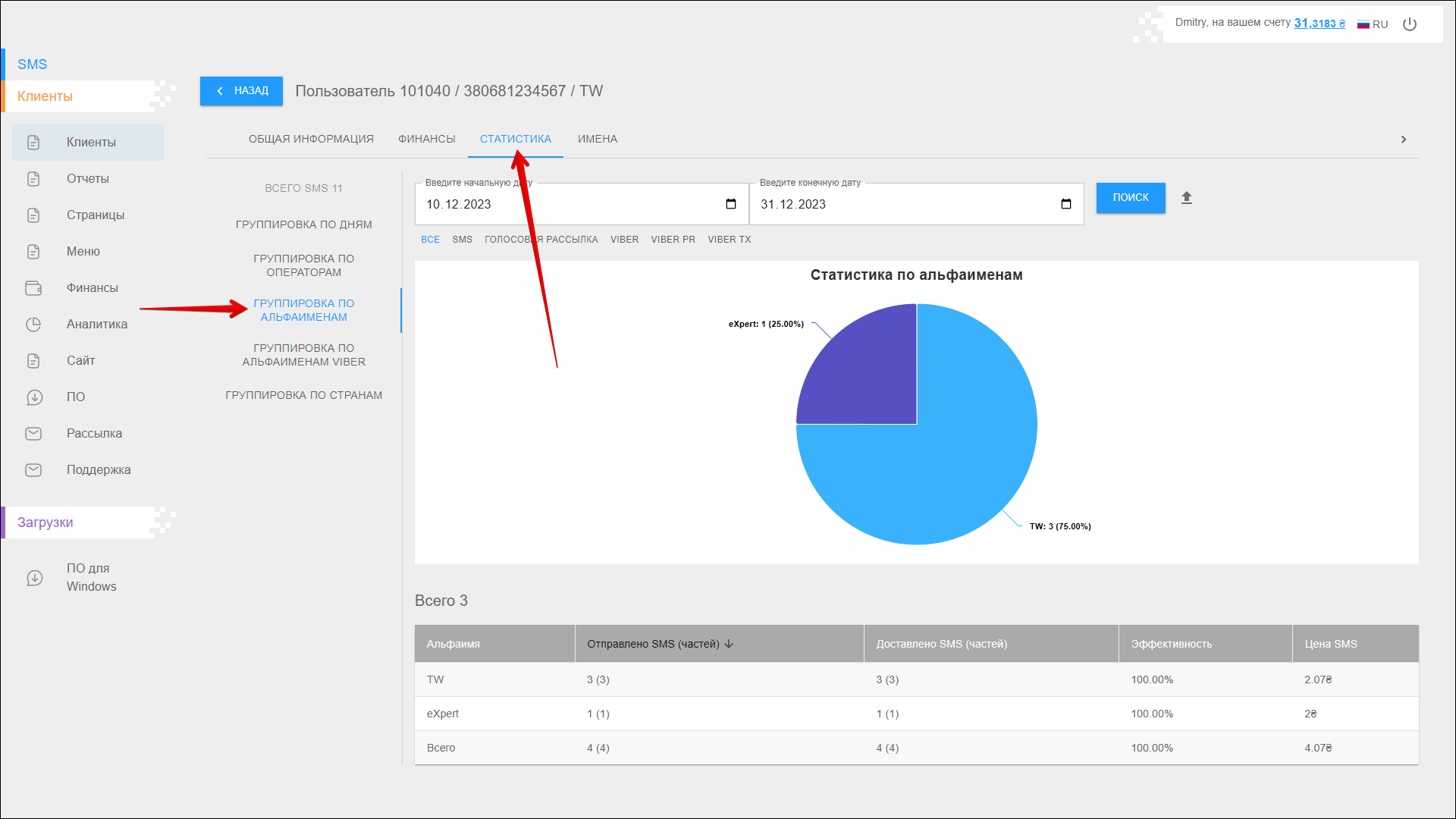Click the ПО для Windows download icon
Screen dimensions: 1456x819
tap(35, 578)
